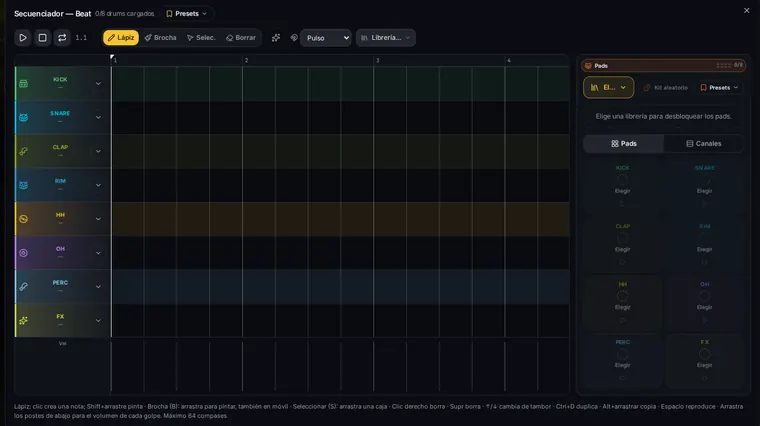
Task: Click the HH pad circular knob
Action: [x=622, y=296]
